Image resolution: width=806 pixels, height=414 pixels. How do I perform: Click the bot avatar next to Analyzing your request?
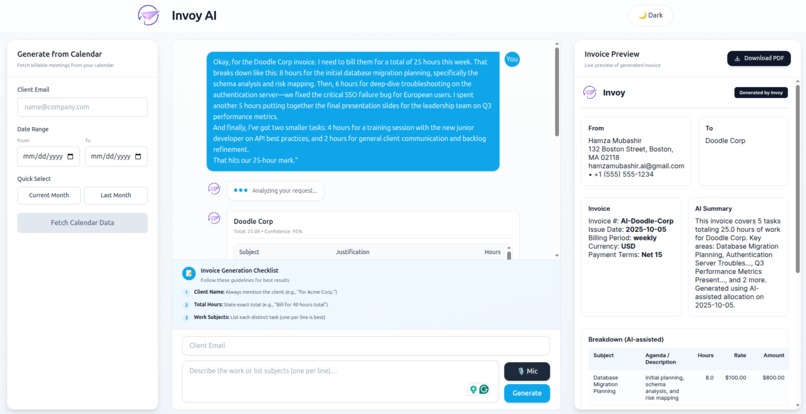214,189
